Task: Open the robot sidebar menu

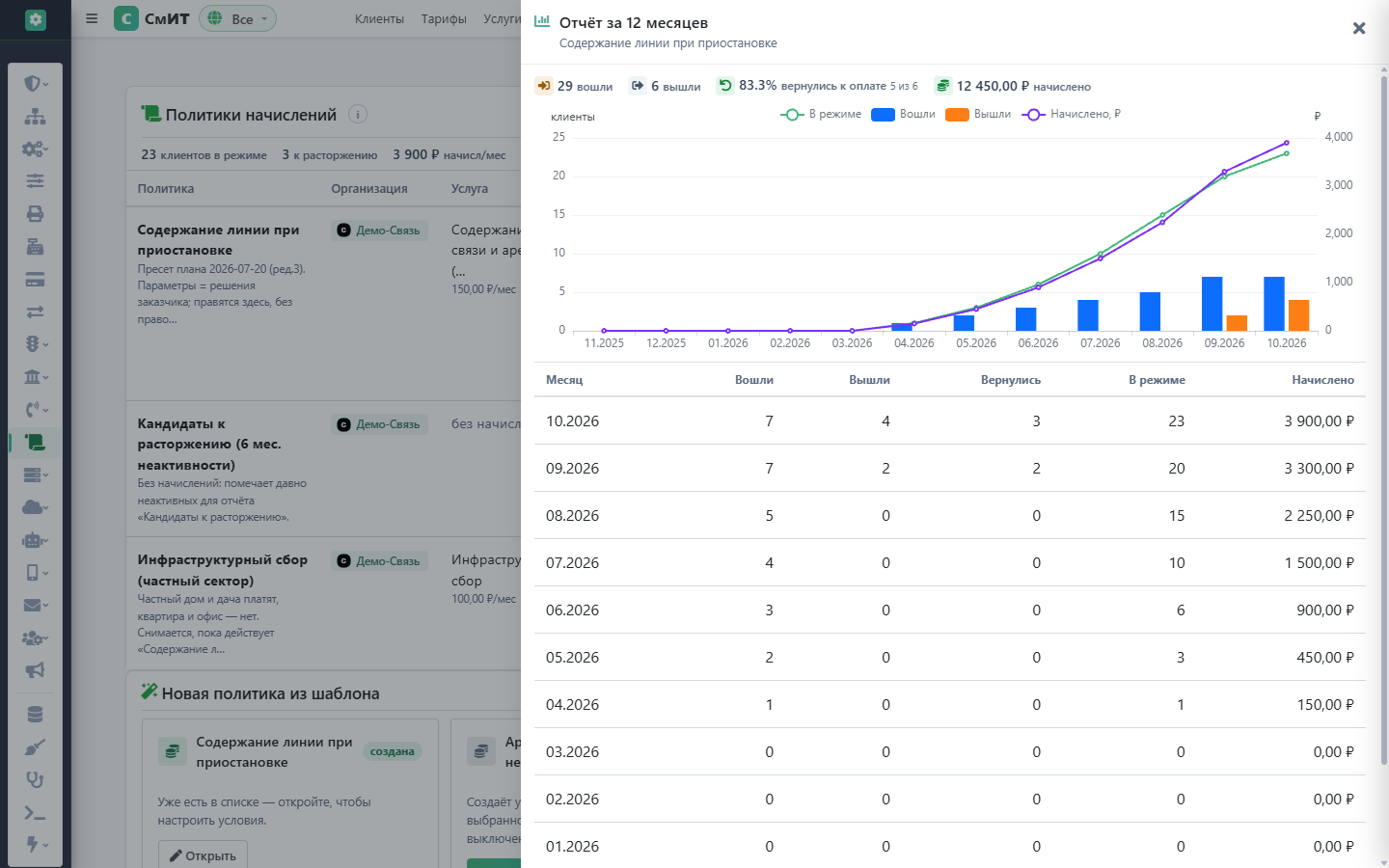Action: (35, 540)
